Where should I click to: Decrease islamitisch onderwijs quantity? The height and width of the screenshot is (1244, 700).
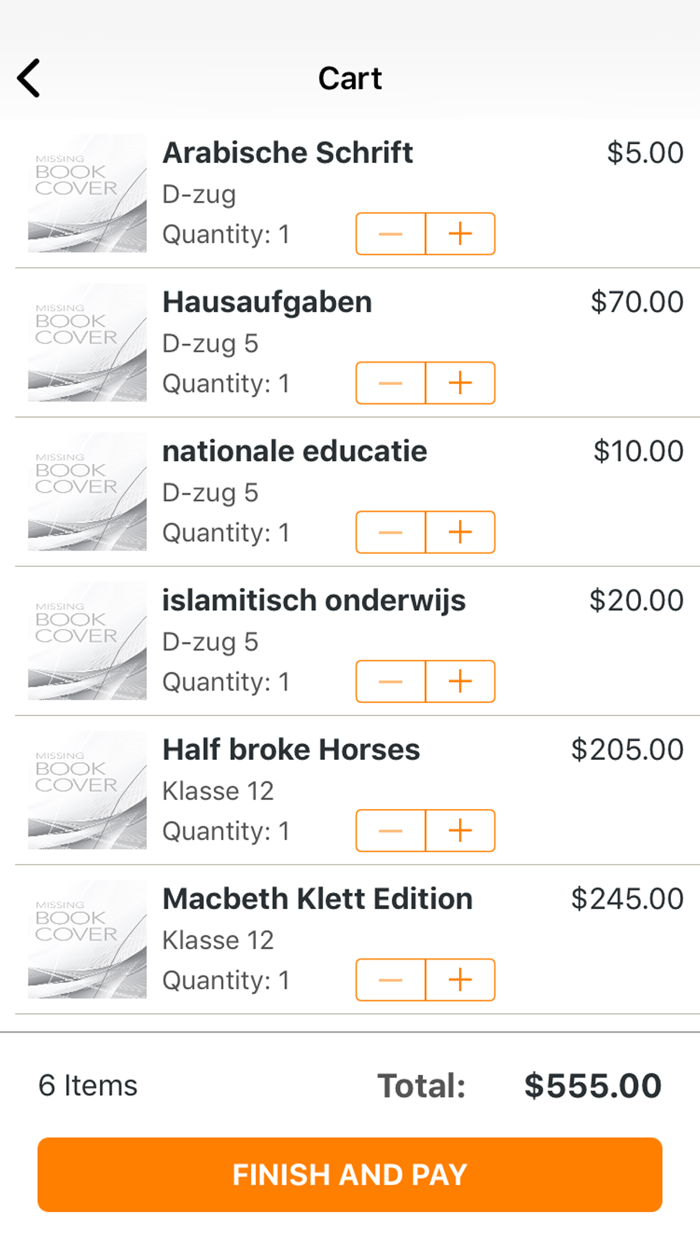point(391,682)
